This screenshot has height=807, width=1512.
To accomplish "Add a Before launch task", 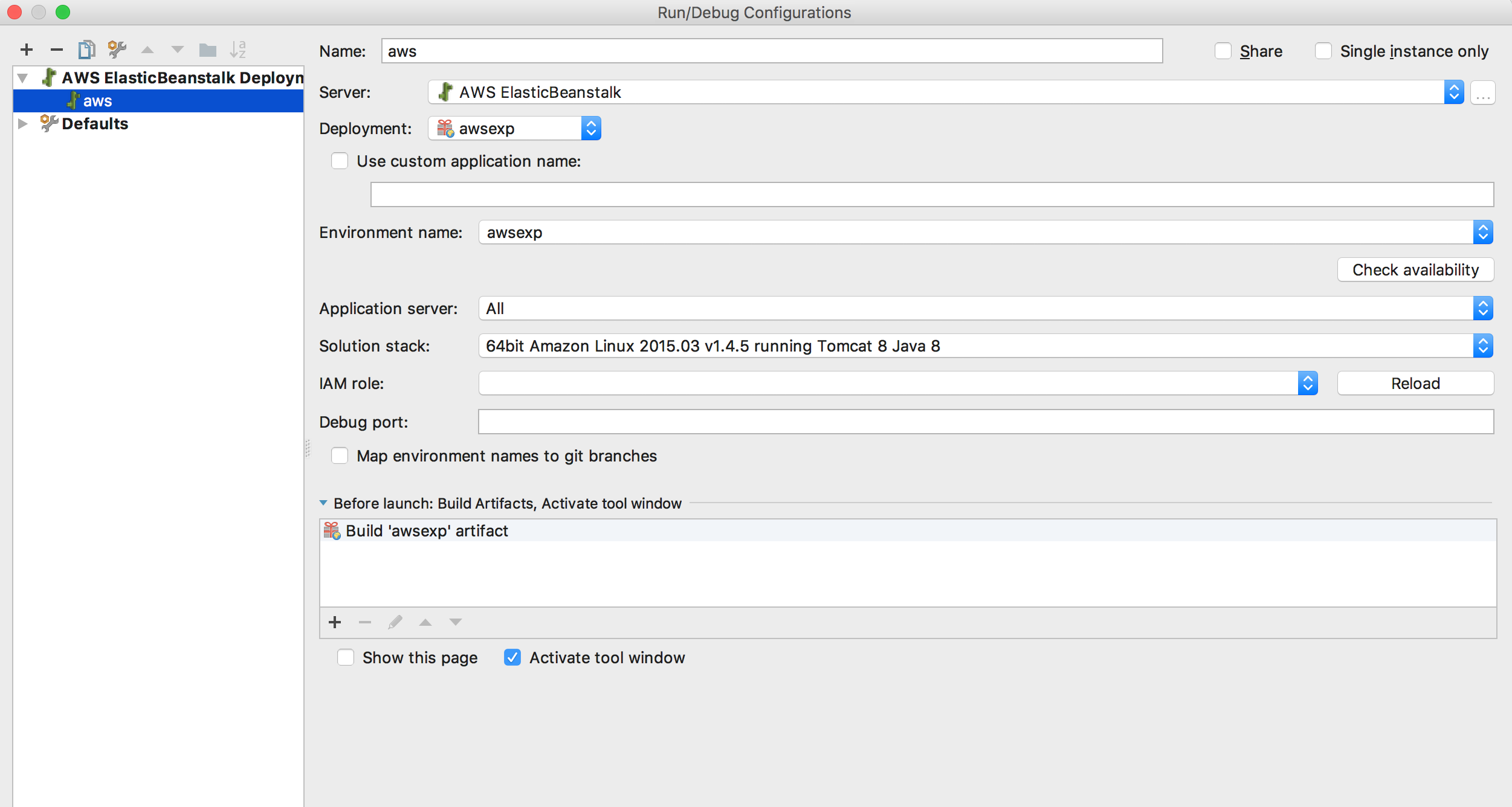I will (335, 622).
